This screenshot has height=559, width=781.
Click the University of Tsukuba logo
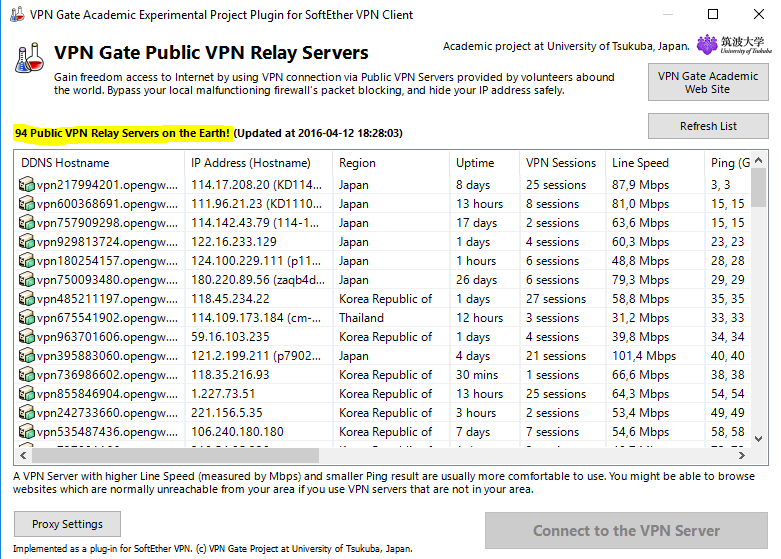[734, 45]
